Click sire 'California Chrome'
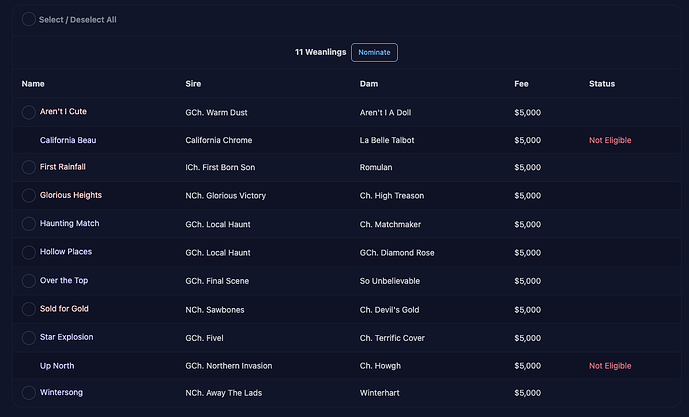This screenshot has width=689, height=417. point(219,140)
